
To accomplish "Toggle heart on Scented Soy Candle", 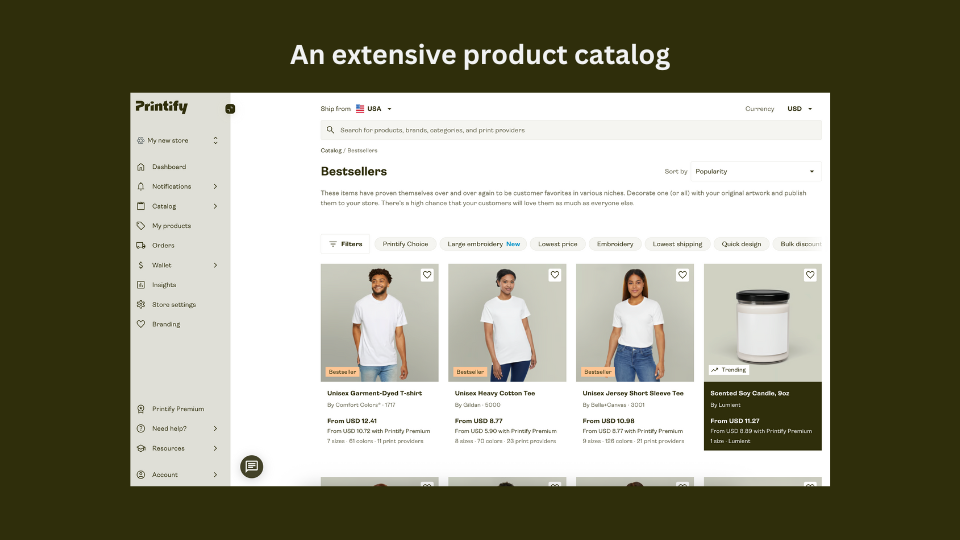I will point(810,274).
